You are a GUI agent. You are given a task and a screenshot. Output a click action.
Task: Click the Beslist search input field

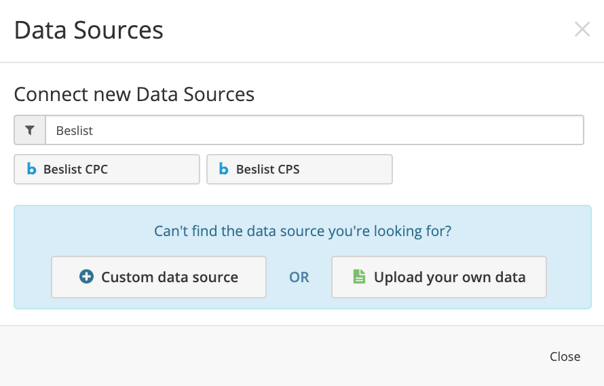click(314, 130)
